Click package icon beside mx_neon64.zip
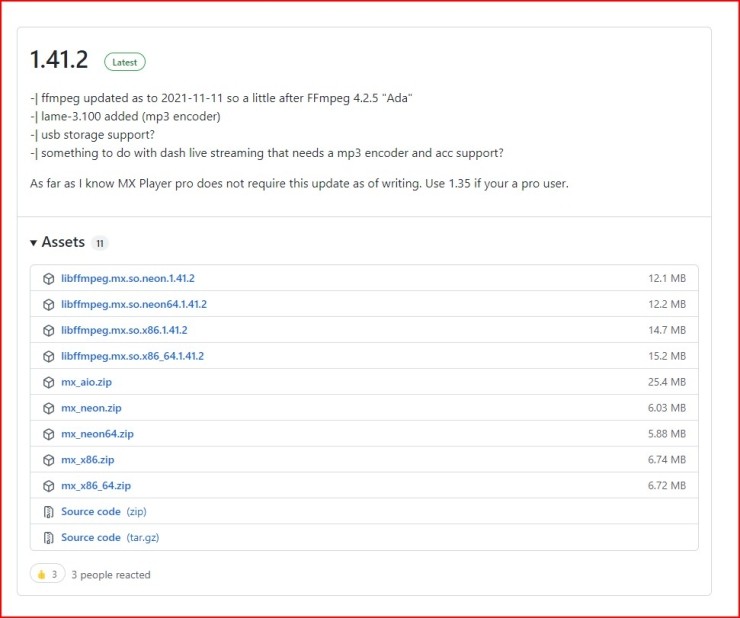740x618 pixels. (x=48, y=434)
